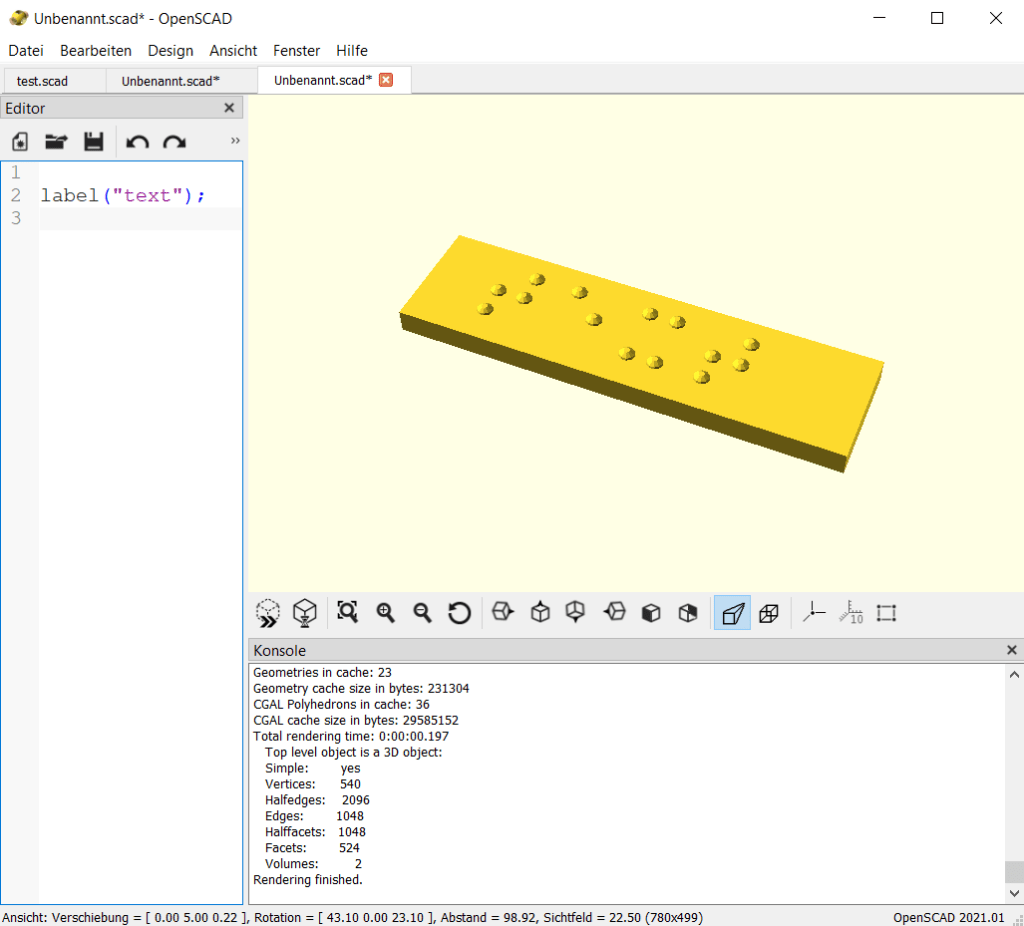This screenshot has width=1024, height=926.
Task: Toggle Perspective projection off
Action: pos(730,612)
